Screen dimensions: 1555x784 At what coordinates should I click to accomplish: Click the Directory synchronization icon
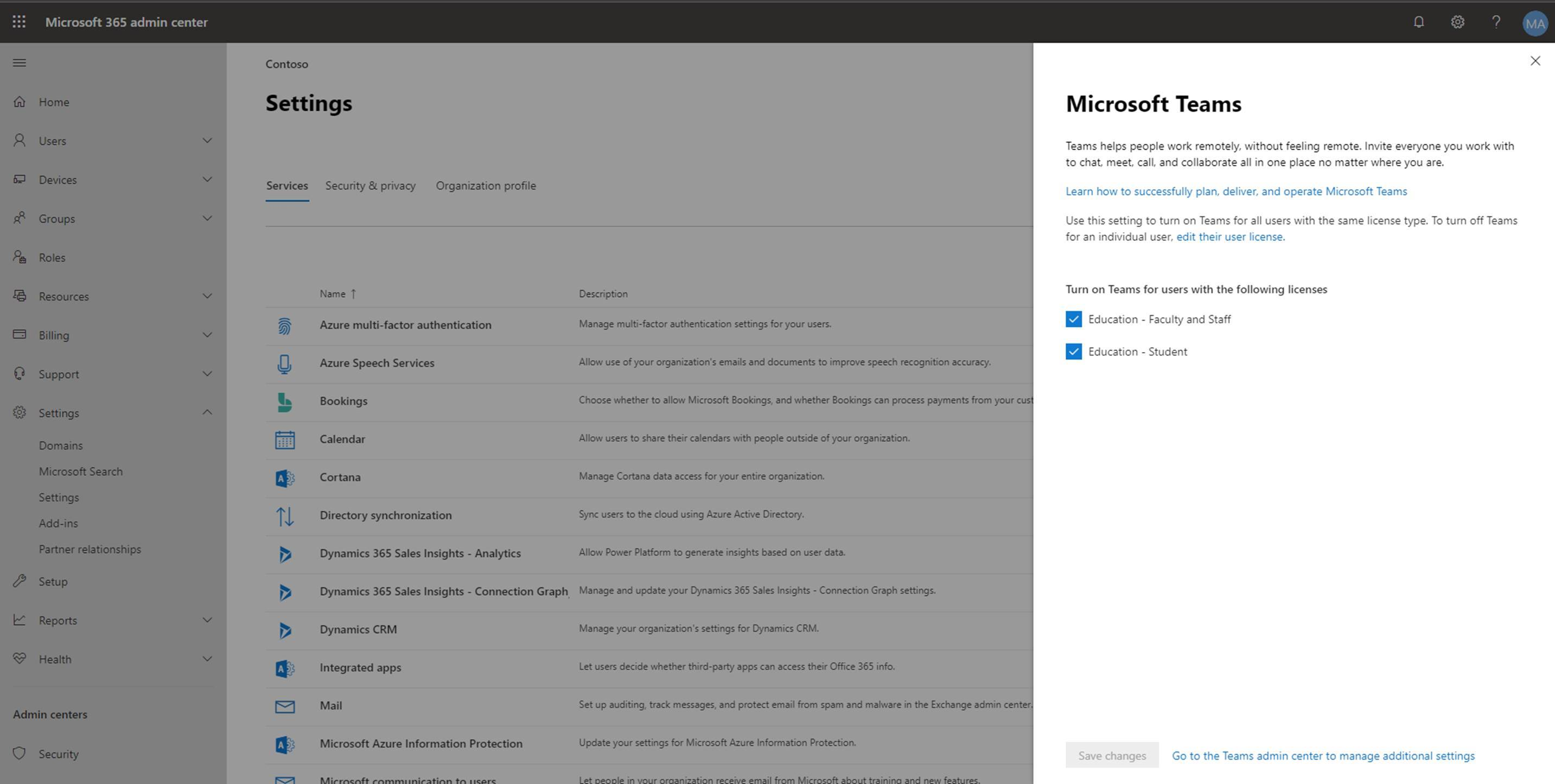[x=285, y=513]
